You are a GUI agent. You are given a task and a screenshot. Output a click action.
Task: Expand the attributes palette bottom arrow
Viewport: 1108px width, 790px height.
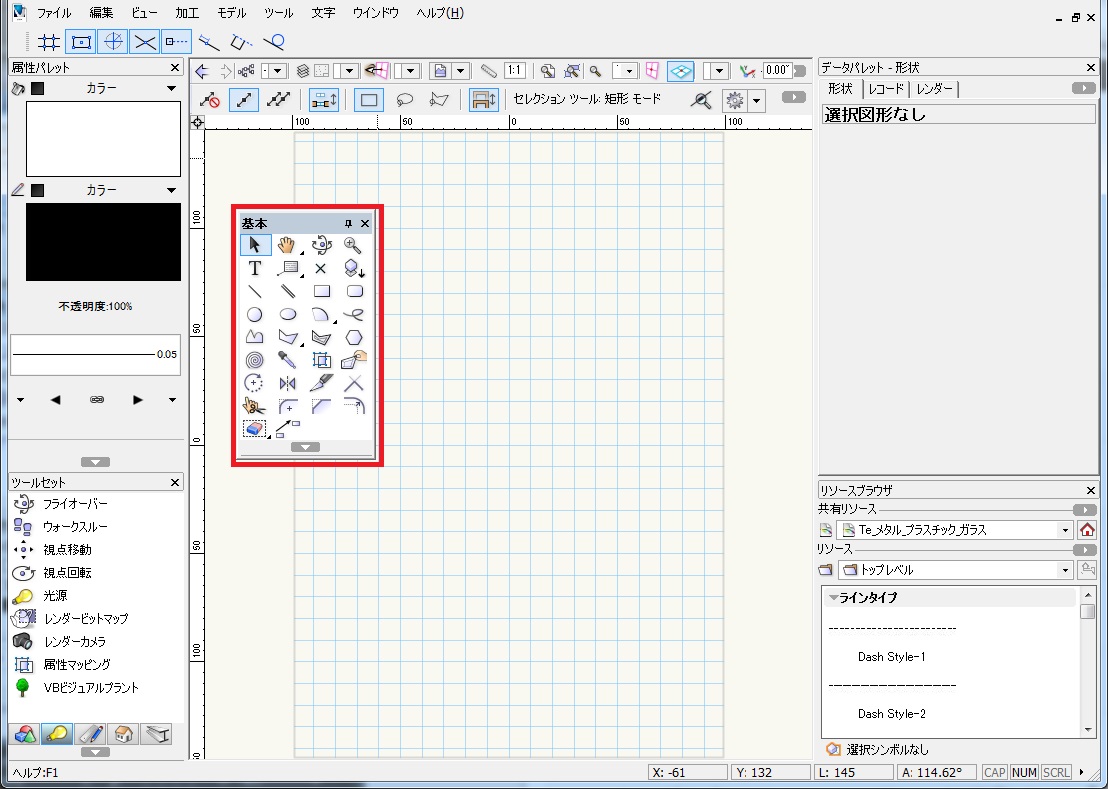tap(95, 462)
